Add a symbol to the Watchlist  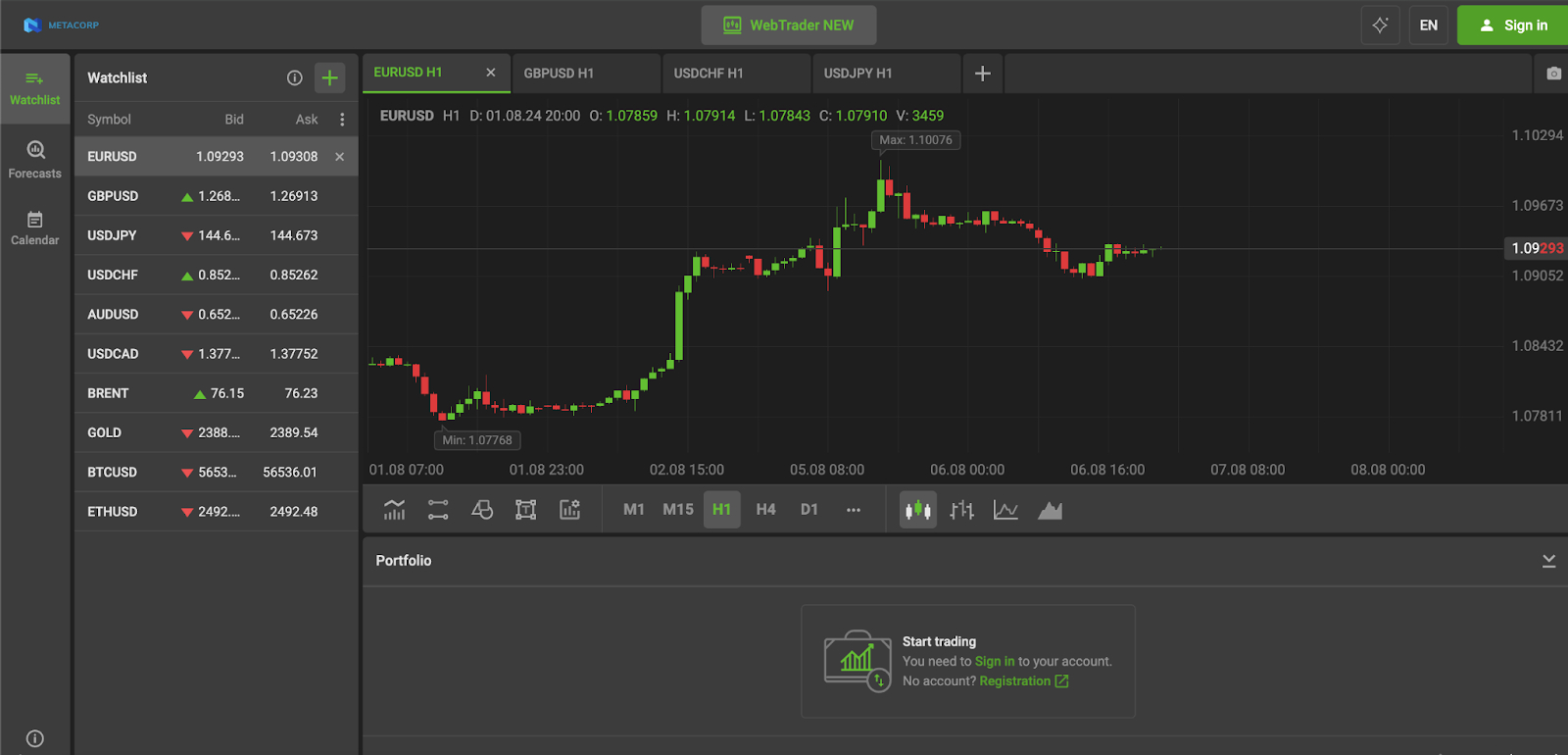click(330, 77)
